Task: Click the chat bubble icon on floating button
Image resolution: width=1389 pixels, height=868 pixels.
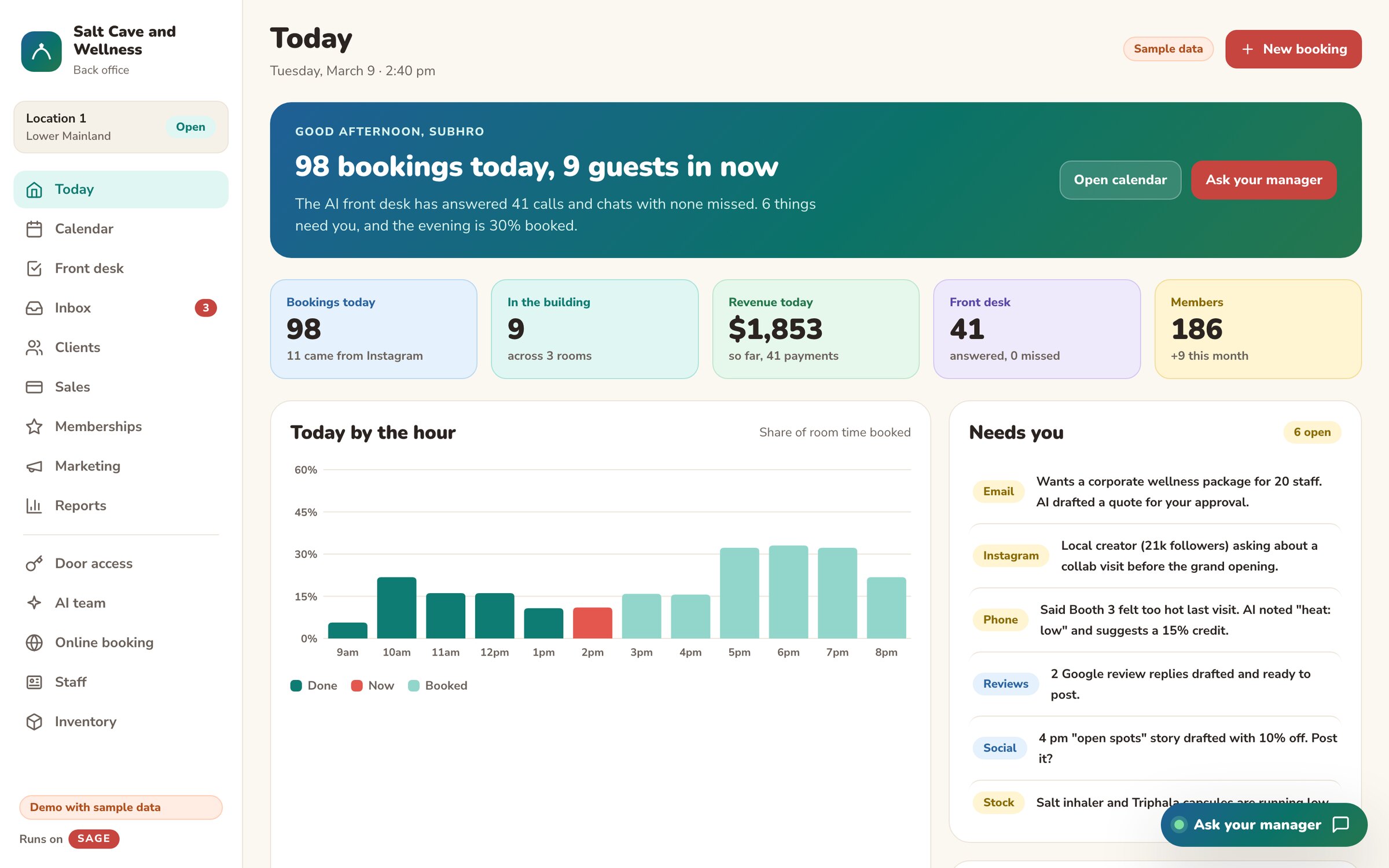Action: [x=1340, y=824]
